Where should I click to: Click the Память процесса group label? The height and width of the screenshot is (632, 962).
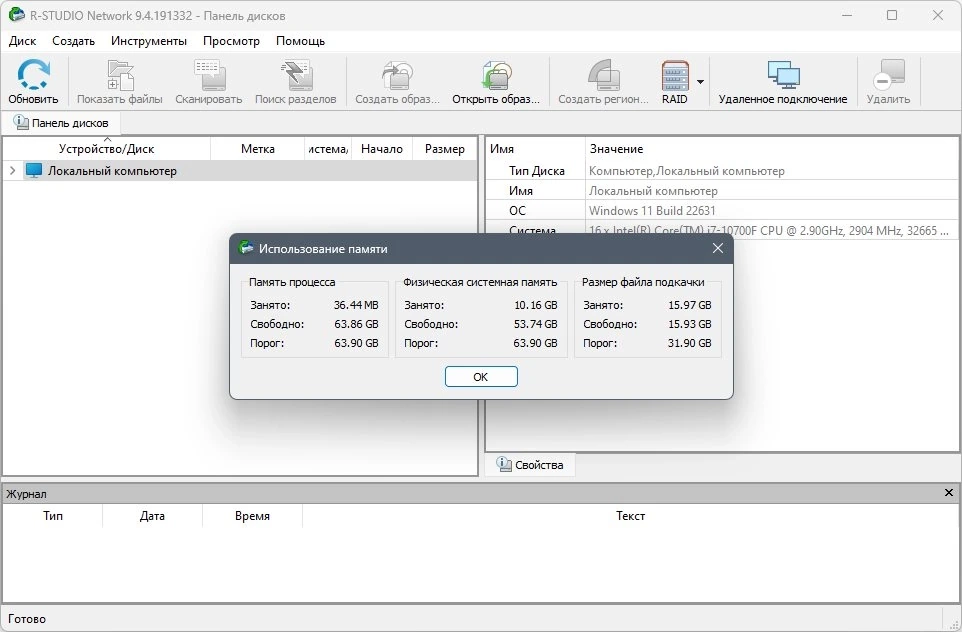pos(292,282)
